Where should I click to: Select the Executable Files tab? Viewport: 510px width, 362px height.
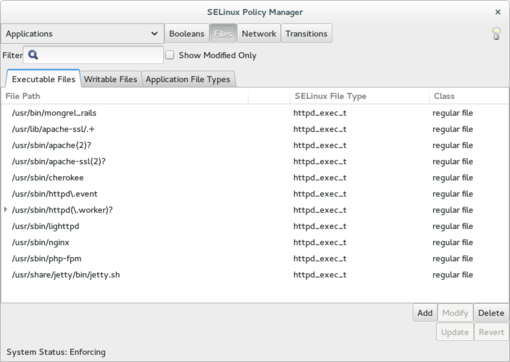(43, 79)
